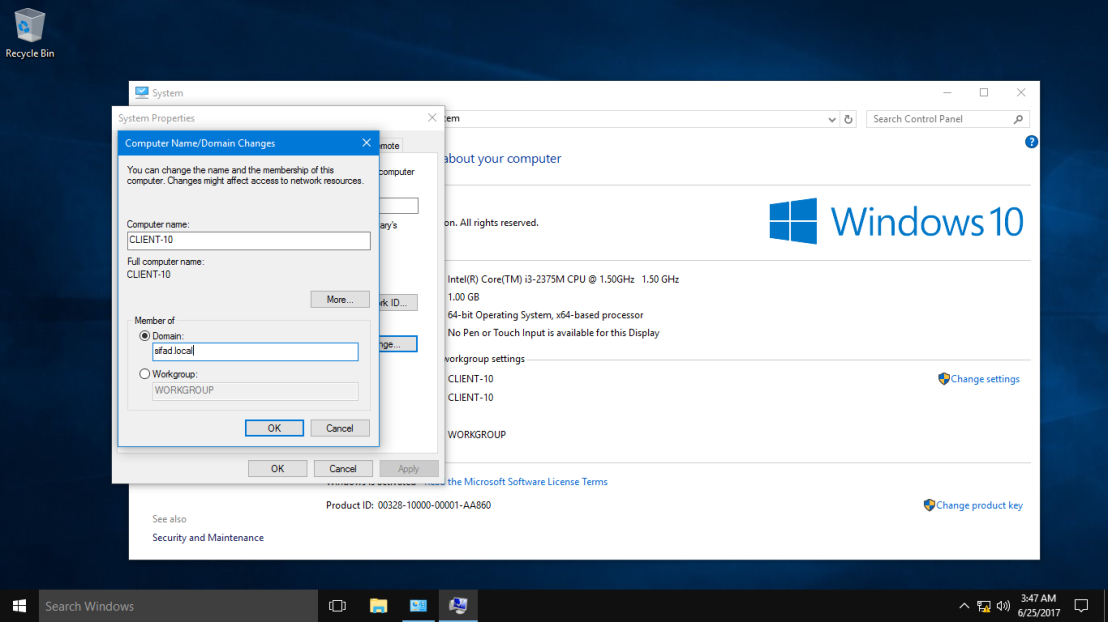Click the WORKGROUP text in System window
The width and height of the screenshot is (1108, 622).
point(477,435)
